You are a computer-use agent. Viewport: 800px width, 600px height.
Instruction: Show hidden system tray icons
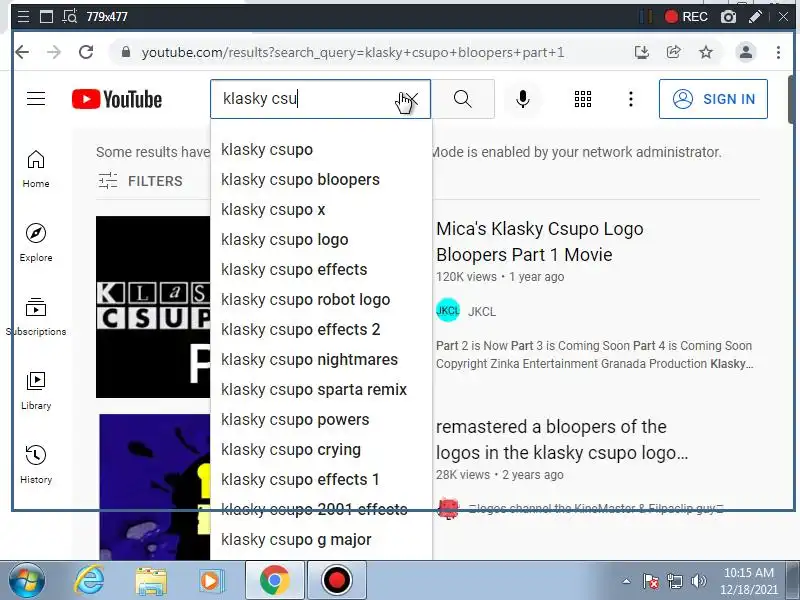627,581
